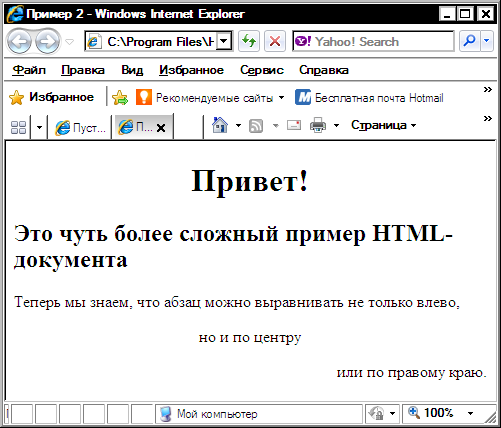
Task: Click the 100% zoom level button
Action: 431,413
